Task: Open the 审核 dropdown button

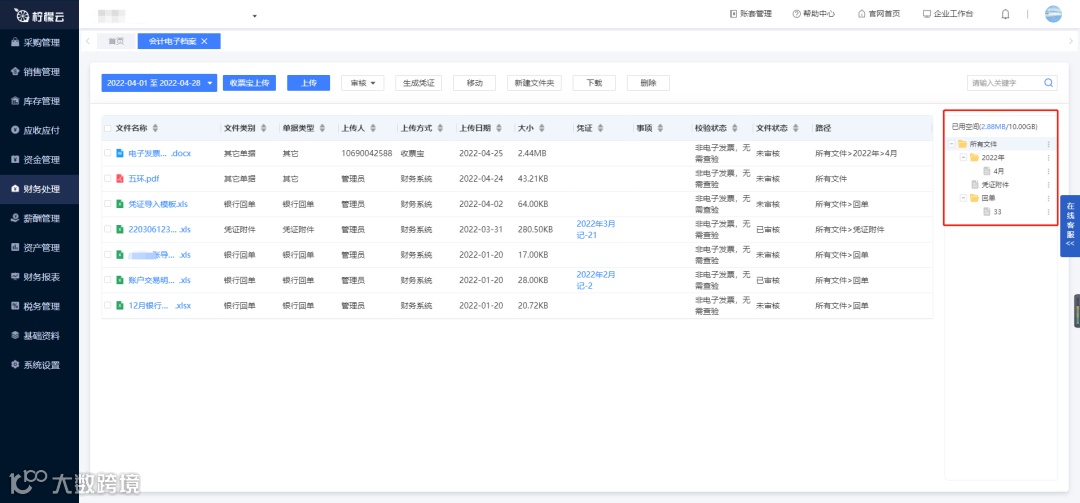Action: (362, 83)
